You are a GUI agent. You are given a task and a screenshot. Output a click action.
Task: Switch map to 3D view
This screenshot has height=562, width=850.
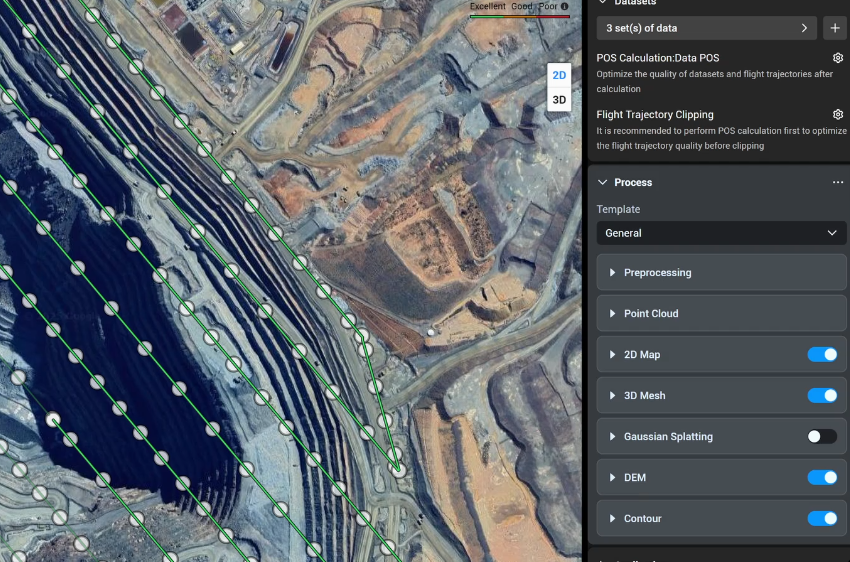(559, 100)
